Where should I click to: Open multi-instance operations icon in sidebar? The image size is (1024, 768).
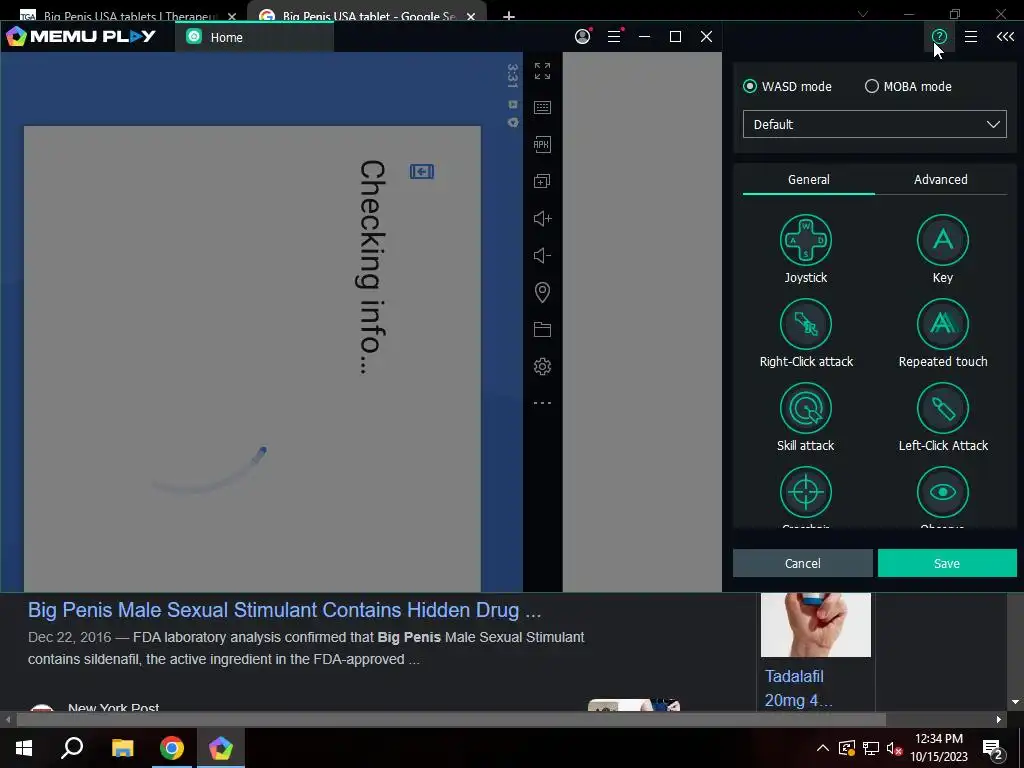542,182
